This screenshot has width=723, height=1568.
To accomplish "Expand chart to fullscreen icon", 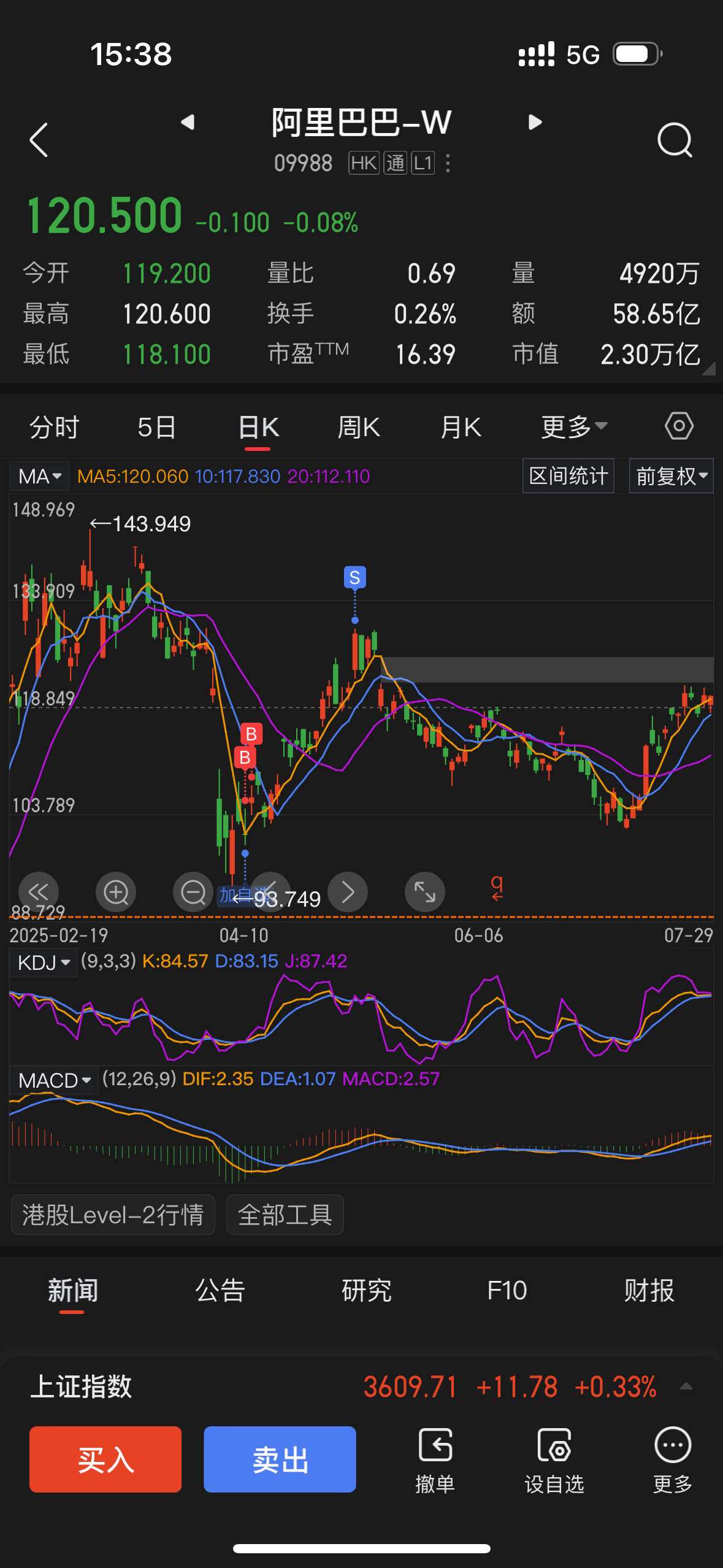I will [425, 891].
